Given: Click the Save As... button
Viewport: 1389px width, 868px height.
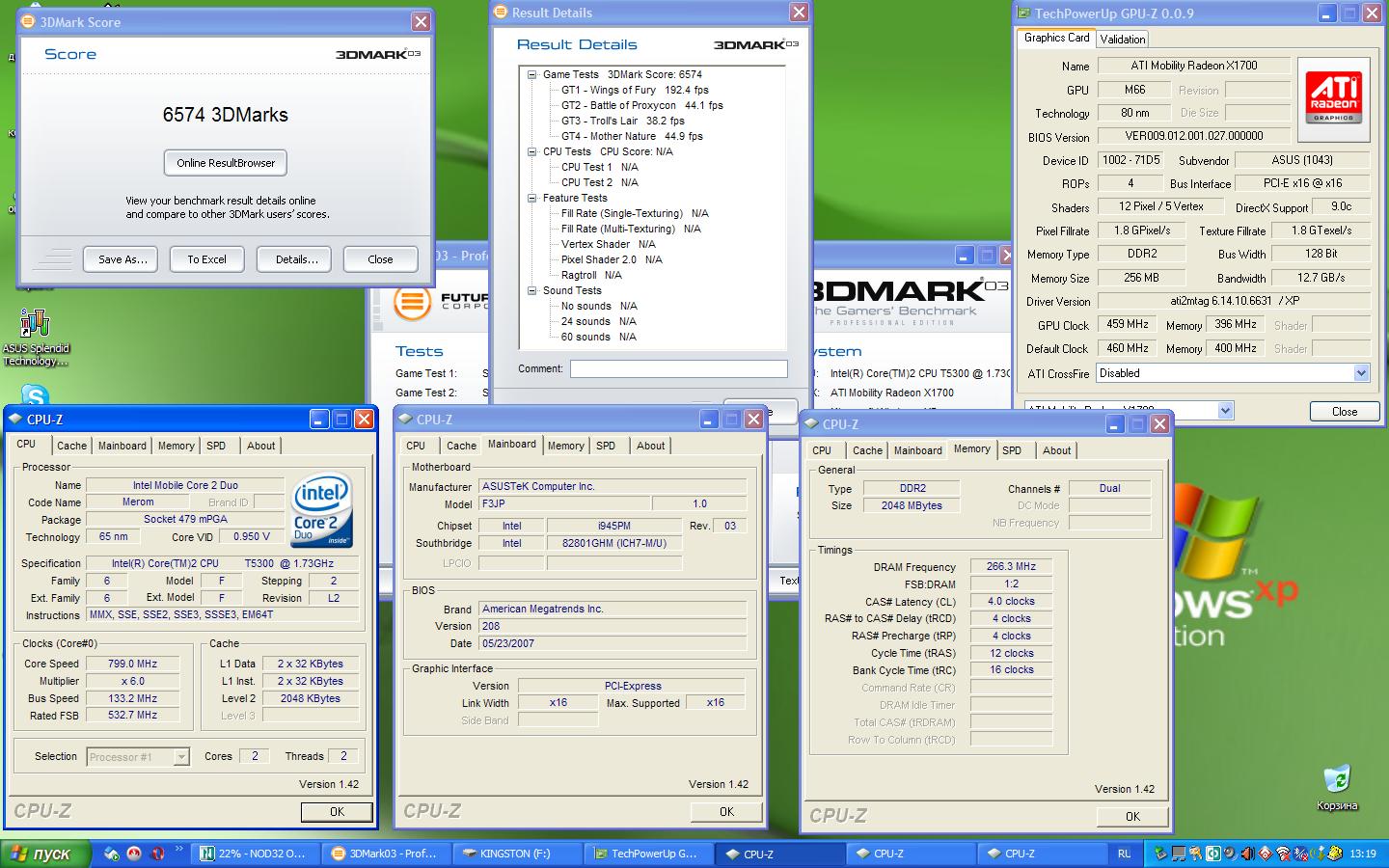Looking at the screenshot, I should coord(123,259).
